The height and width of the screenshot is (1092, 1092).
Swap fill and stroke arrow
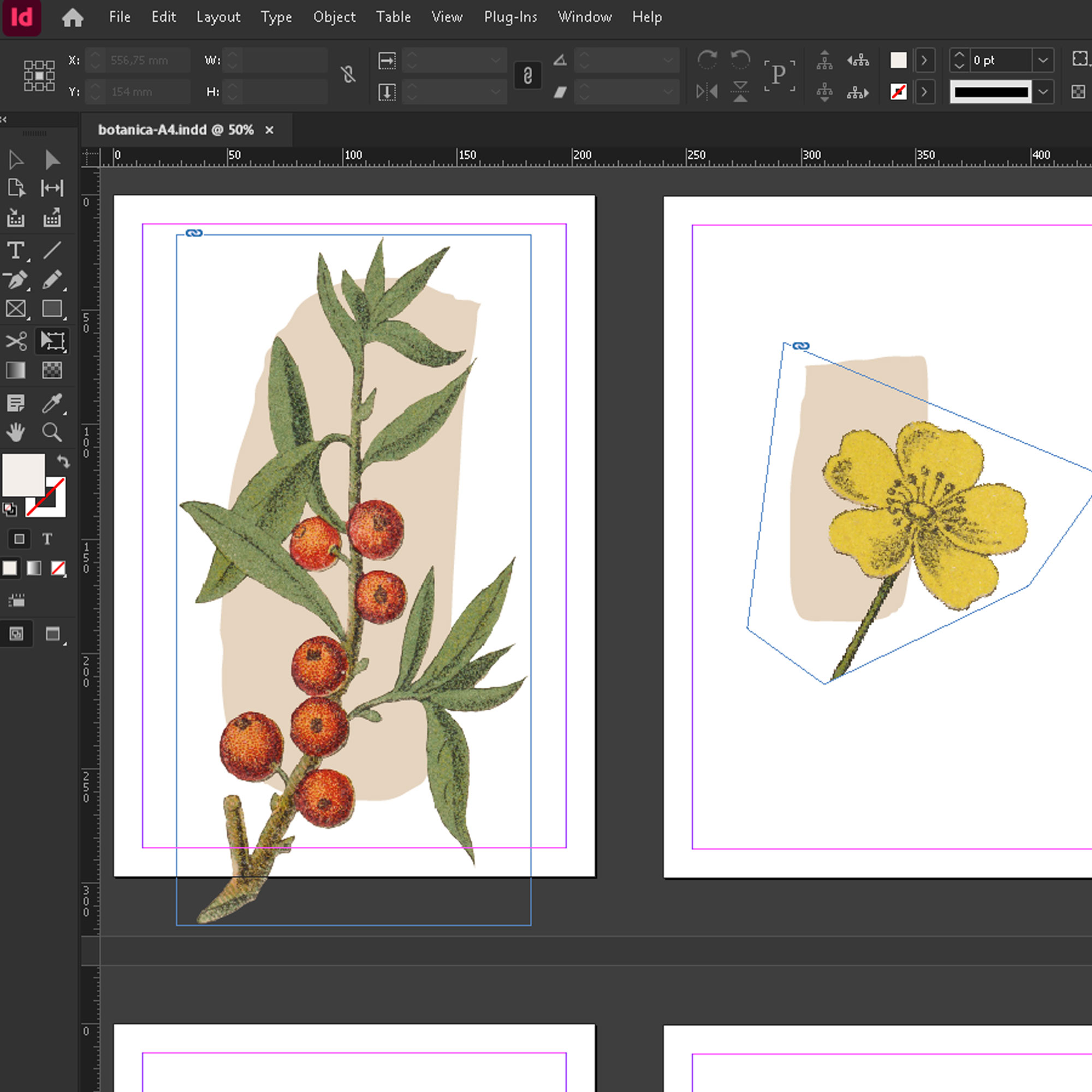click(x=63, y=462)
